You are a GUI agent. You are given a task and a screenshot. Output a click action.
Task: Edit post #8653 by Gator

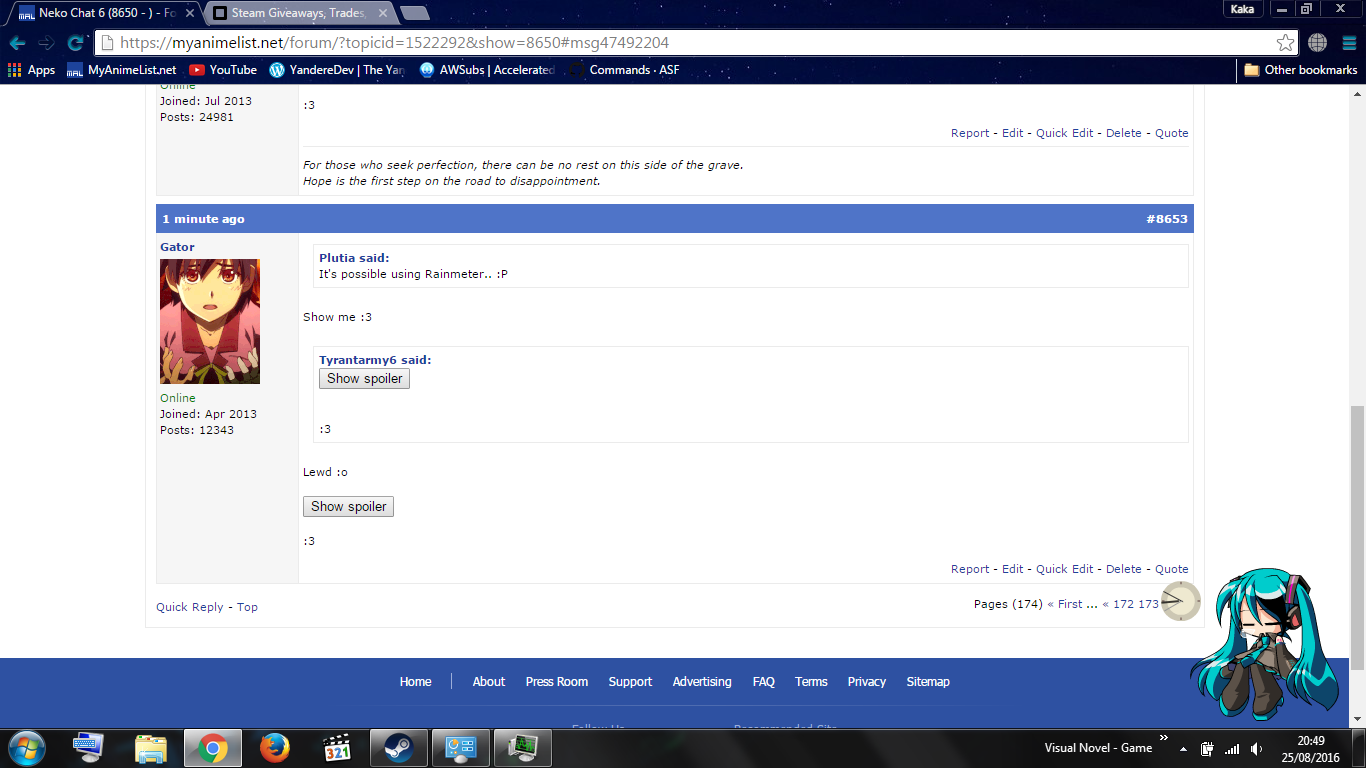click(1013, 569)
